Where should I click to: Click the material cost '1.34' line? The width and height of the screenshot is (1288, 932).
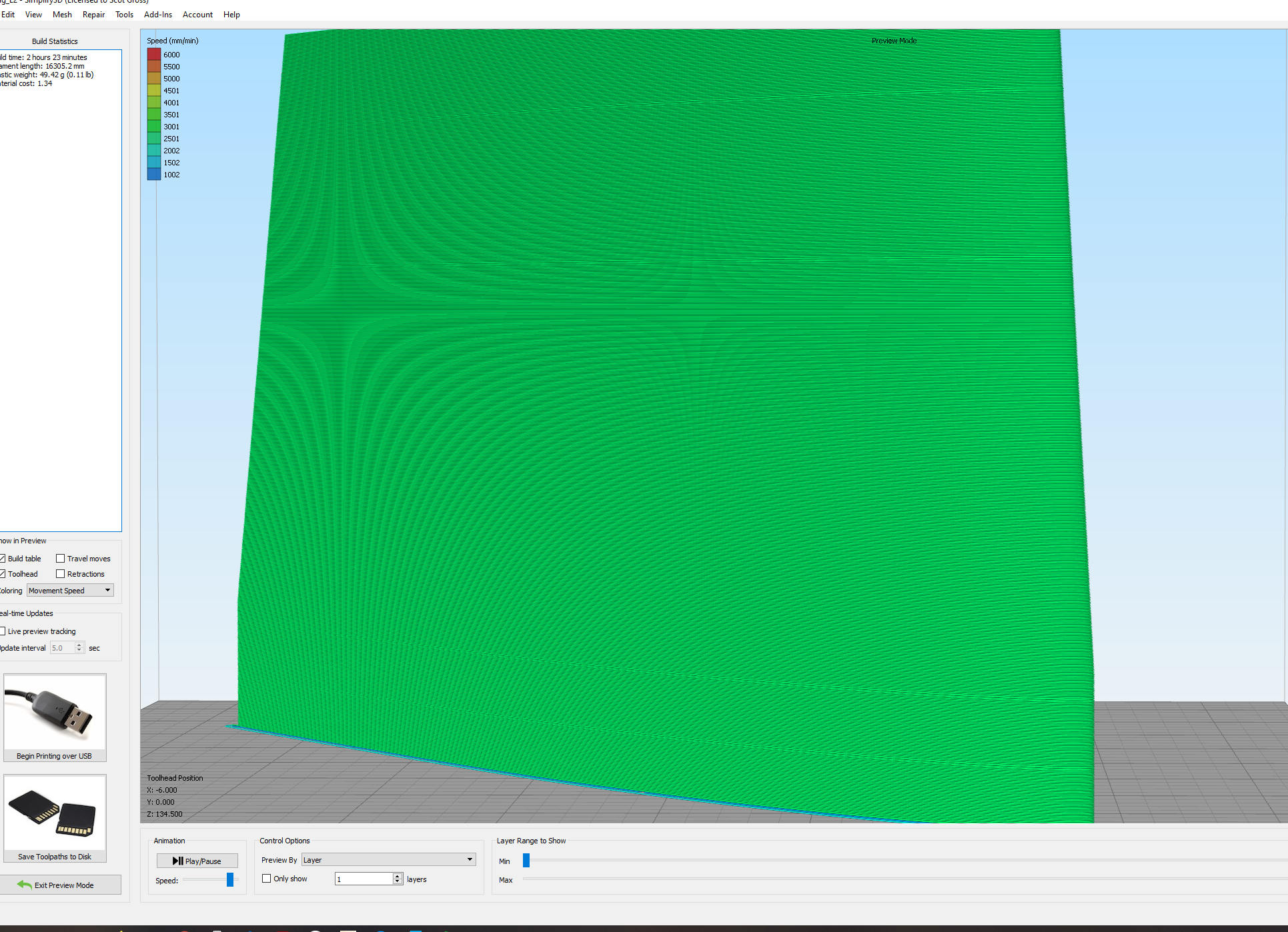pos(27,83)
